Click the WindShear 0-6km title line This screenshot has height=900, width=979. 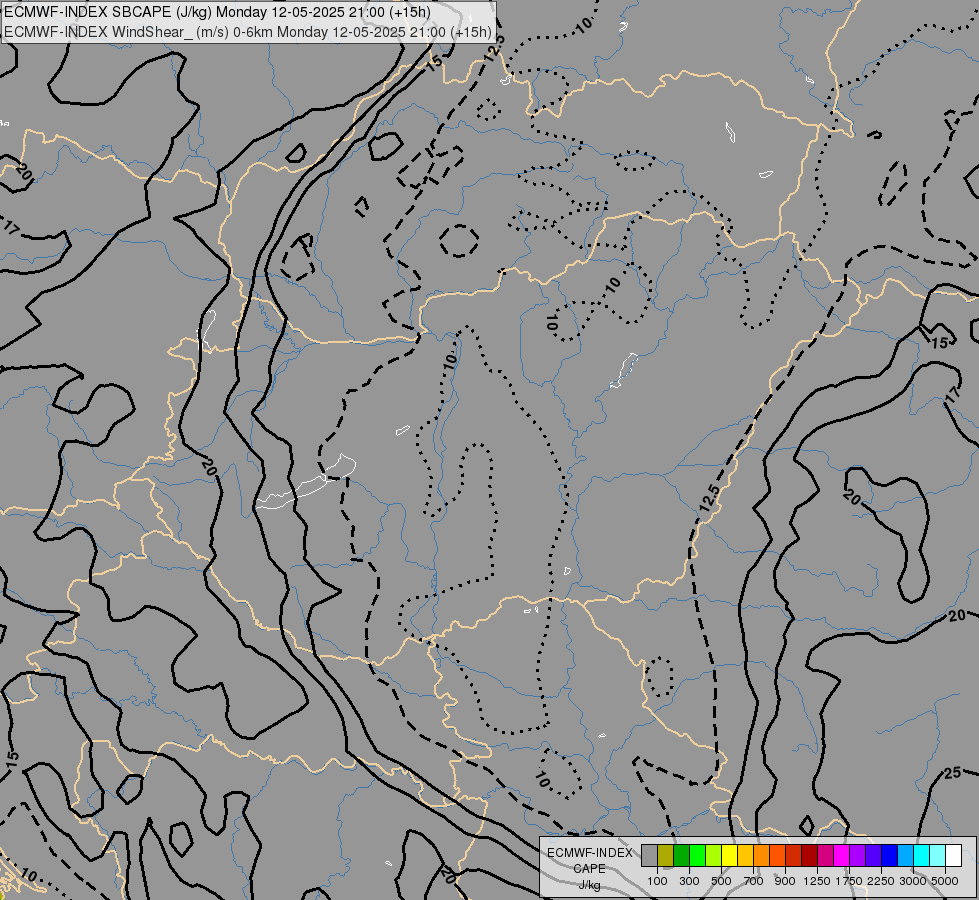(248, 32)
